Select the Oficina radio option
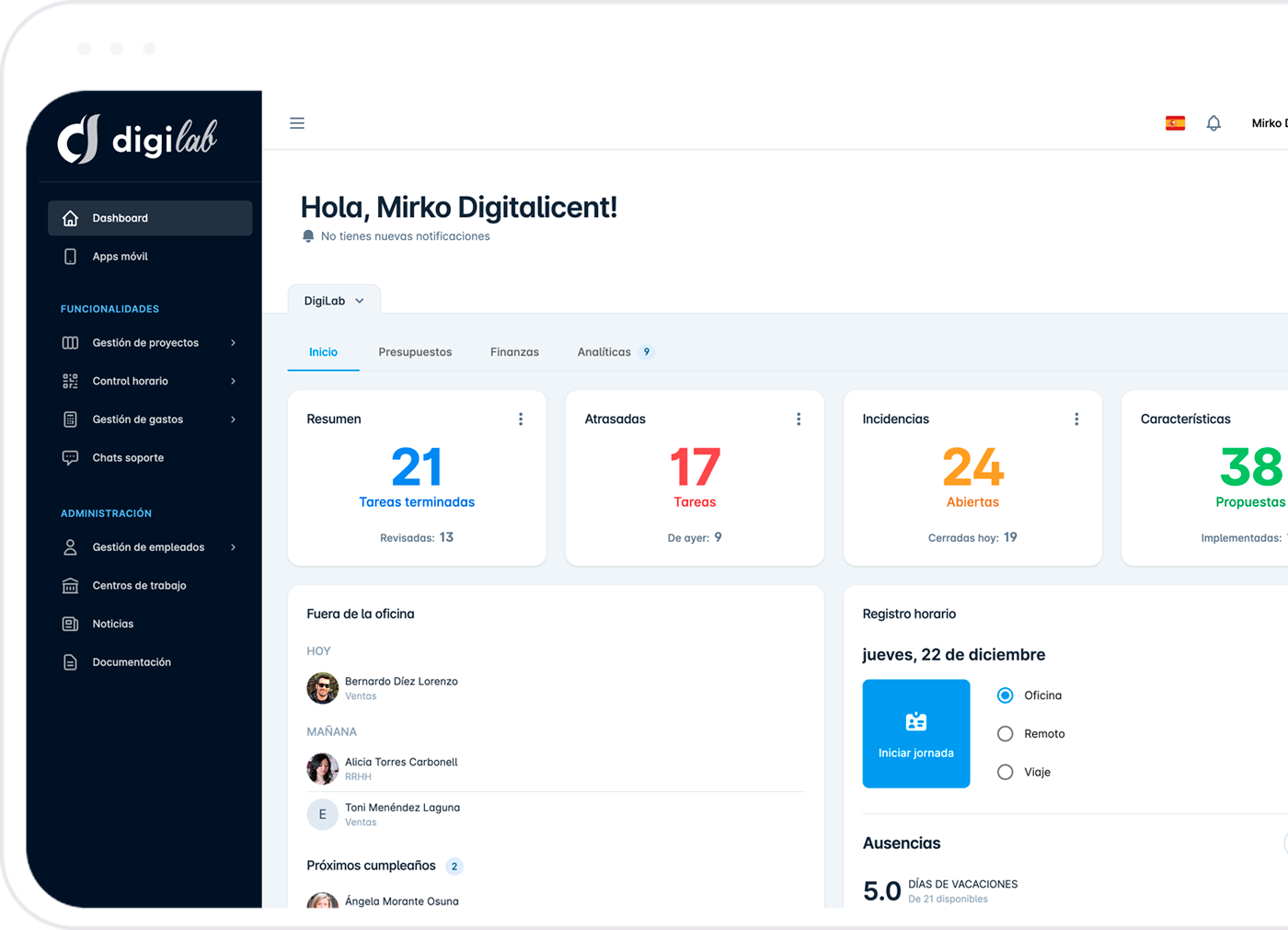The image size is (1288, 930). click(1006, 695)
